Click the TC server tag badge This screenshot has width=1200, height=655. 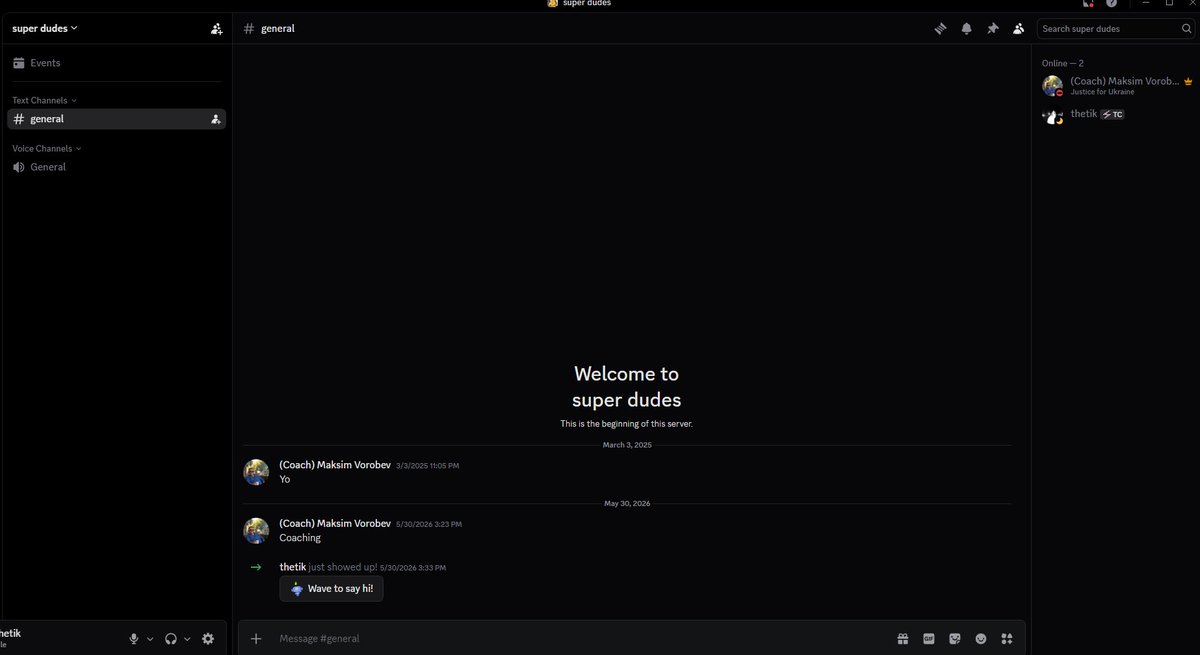(x=1112, y=115)
